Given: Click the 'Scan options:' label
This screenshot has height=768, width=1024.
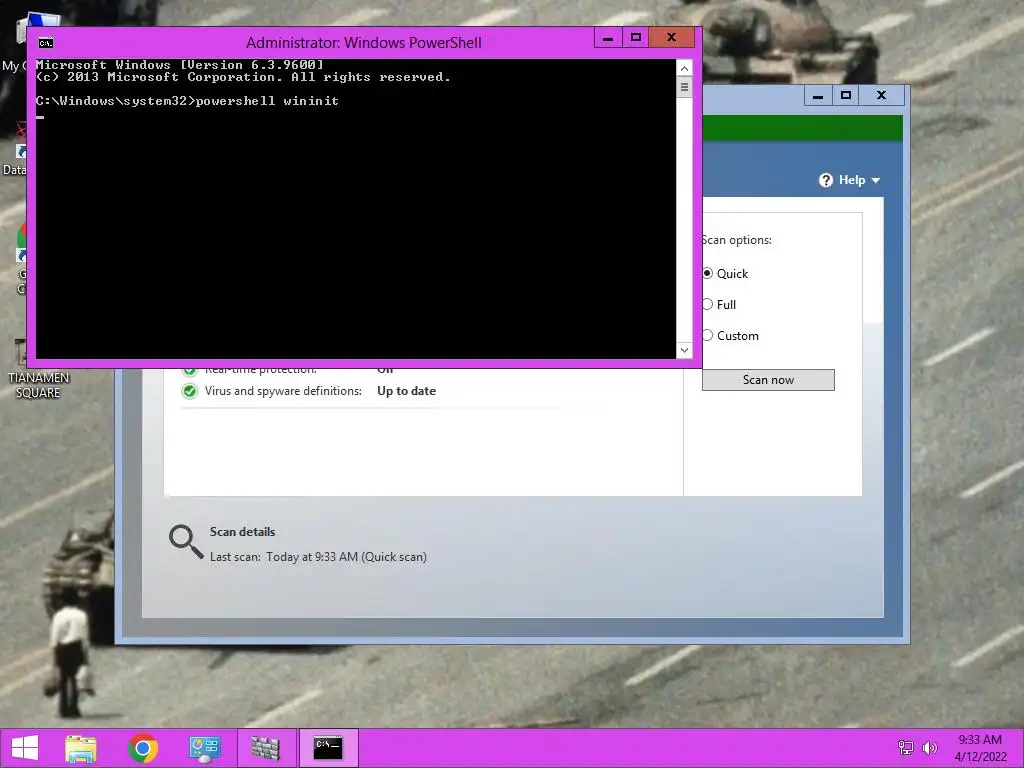Looking at the screenshot, I should (x=737, y=240).
